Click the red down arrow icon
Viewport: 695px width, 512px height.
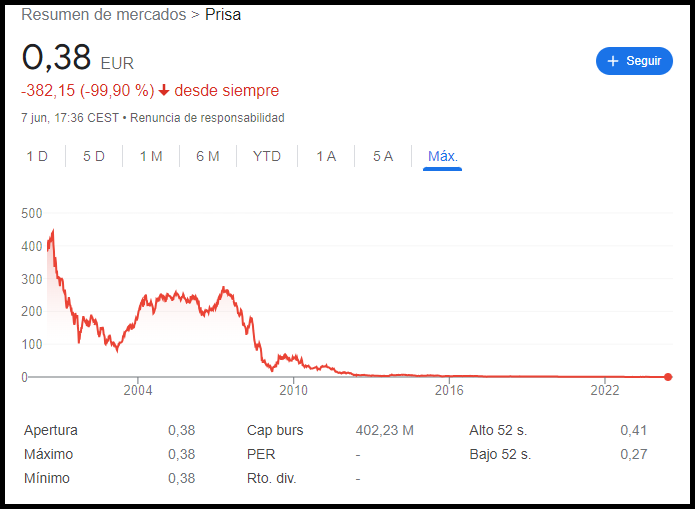[x=164, y=91]
